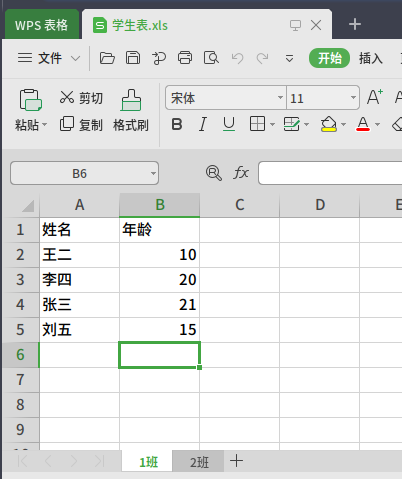Add a new sheet with plus button
The width and height of the screenshot is (402, 479).
[236, 461]
